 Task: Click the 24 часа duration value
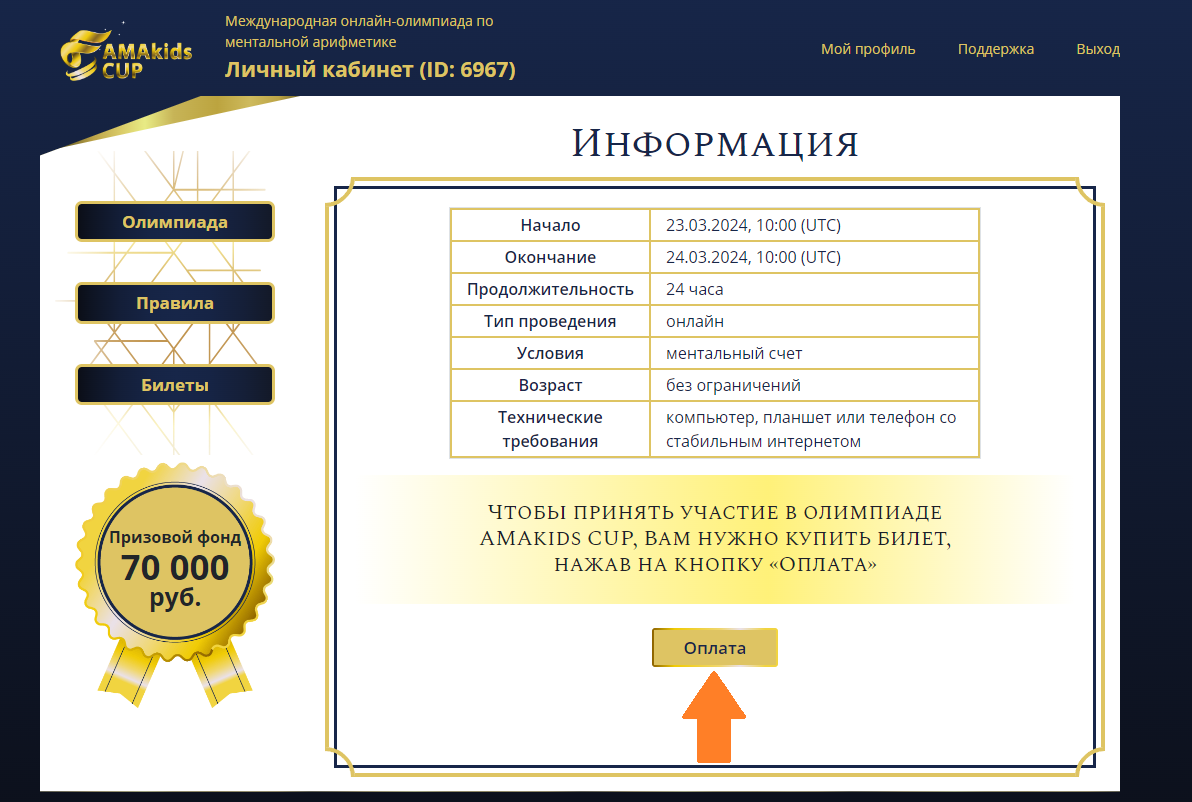pyautogui.click(x=694, y=289)
